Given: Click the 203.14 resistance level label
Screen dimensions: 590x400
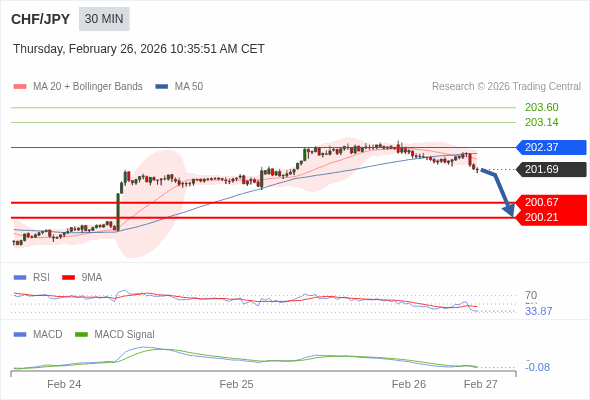Looking at the screenshot, I should tap(541, 122).
